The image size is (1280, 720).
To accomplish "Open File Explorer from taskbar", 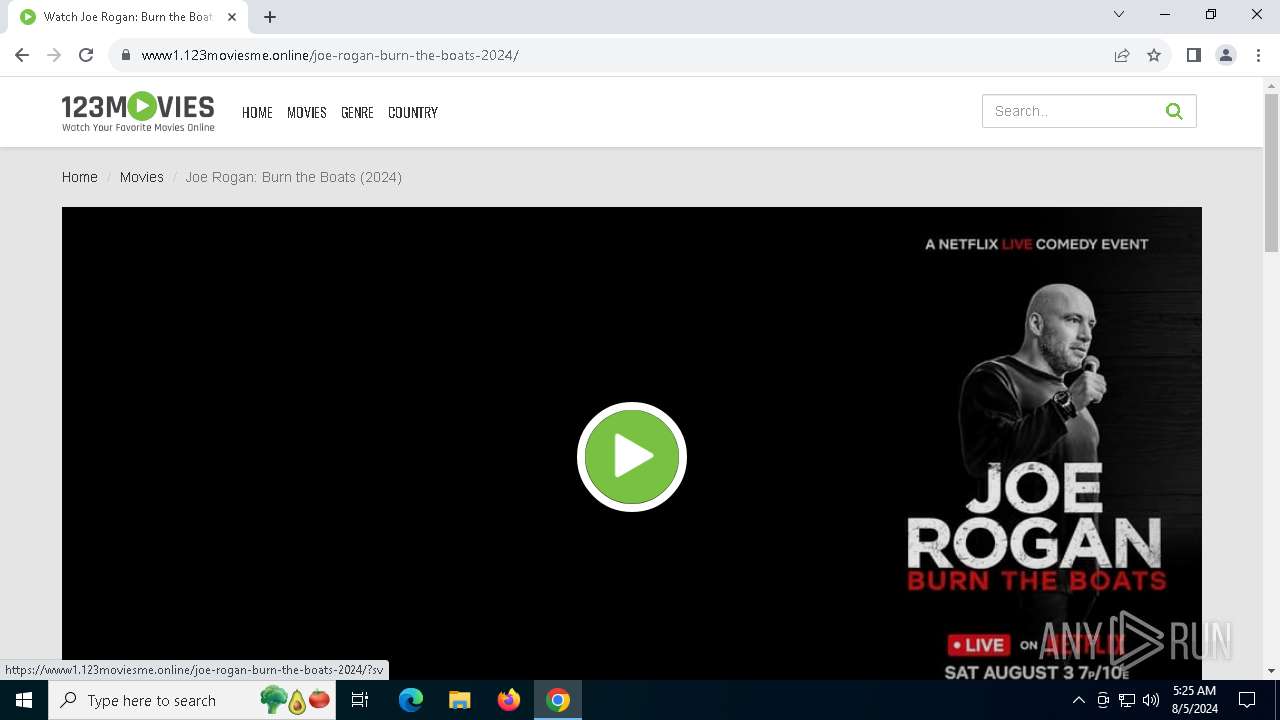I will coord(459,700).
